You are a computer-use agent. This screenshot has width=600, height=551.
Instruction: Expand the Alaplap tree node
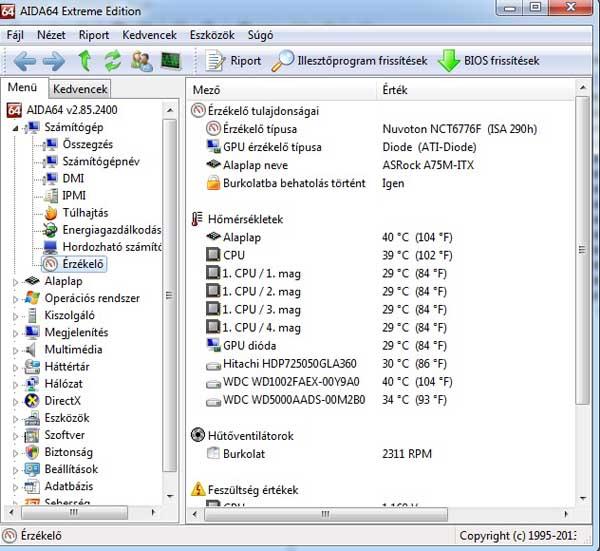(x=15, y=282)
